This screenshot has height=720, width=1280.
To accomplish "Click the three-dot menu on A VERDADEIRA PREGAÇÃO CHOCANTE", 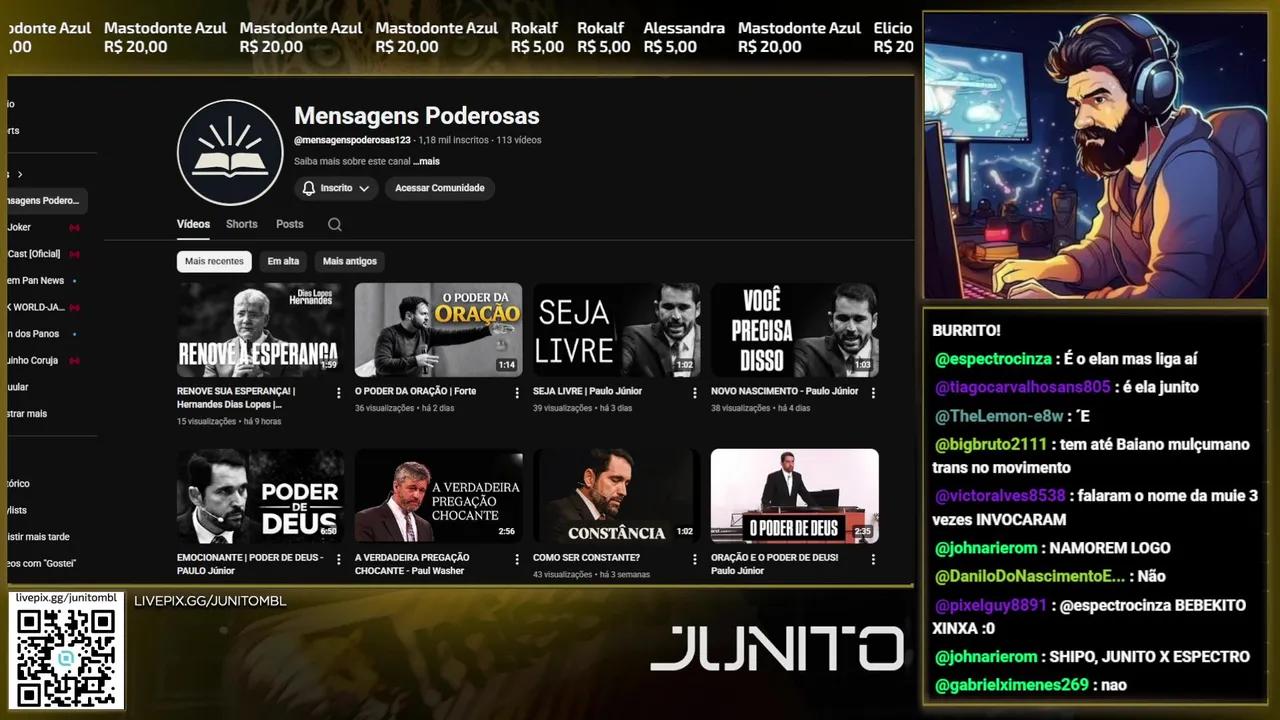I will pos(516,559).
